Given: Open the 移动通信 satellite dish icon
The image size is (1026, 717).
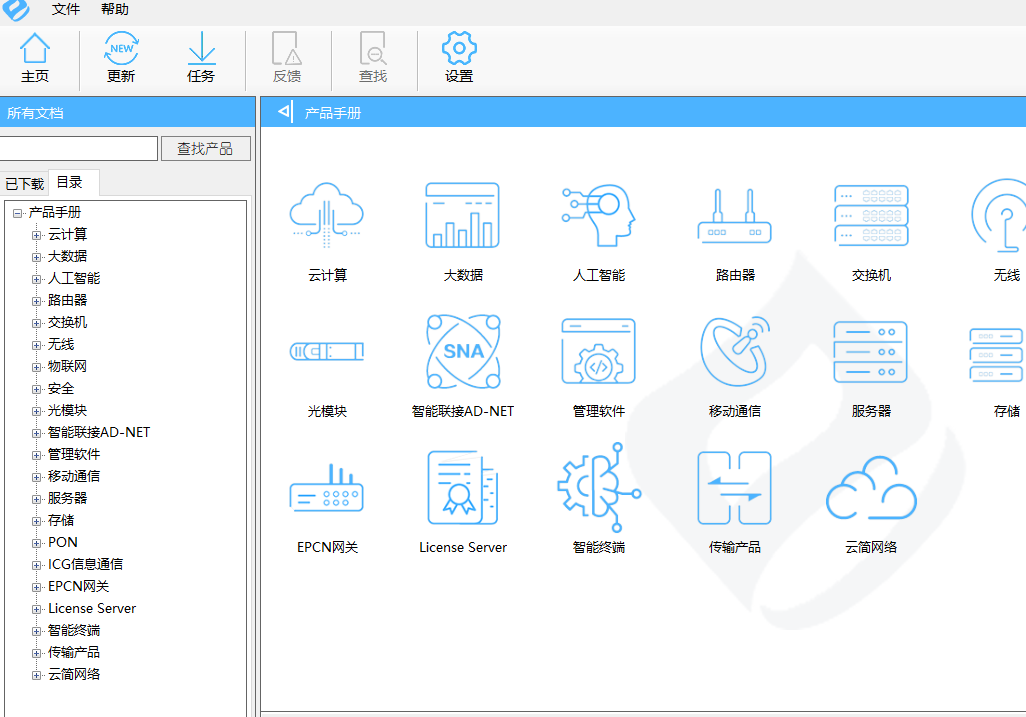Looking at the screenshot, I should (x=735, y=352).
